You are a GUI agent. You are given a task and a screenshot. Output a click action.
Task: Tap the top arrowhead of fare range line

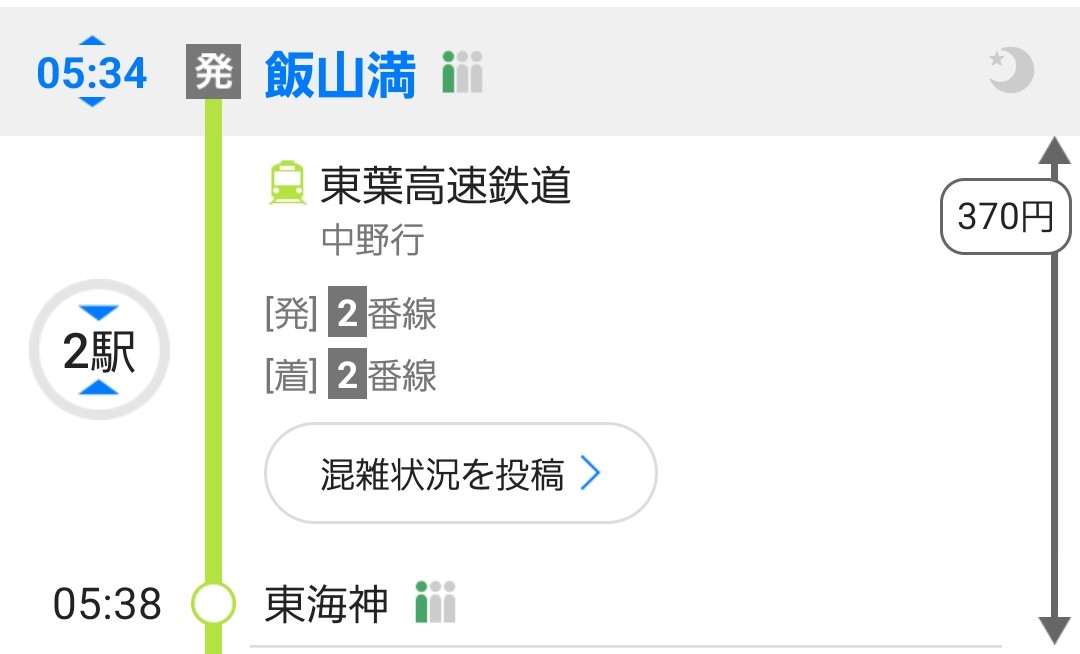click(x=1054, y=152)
